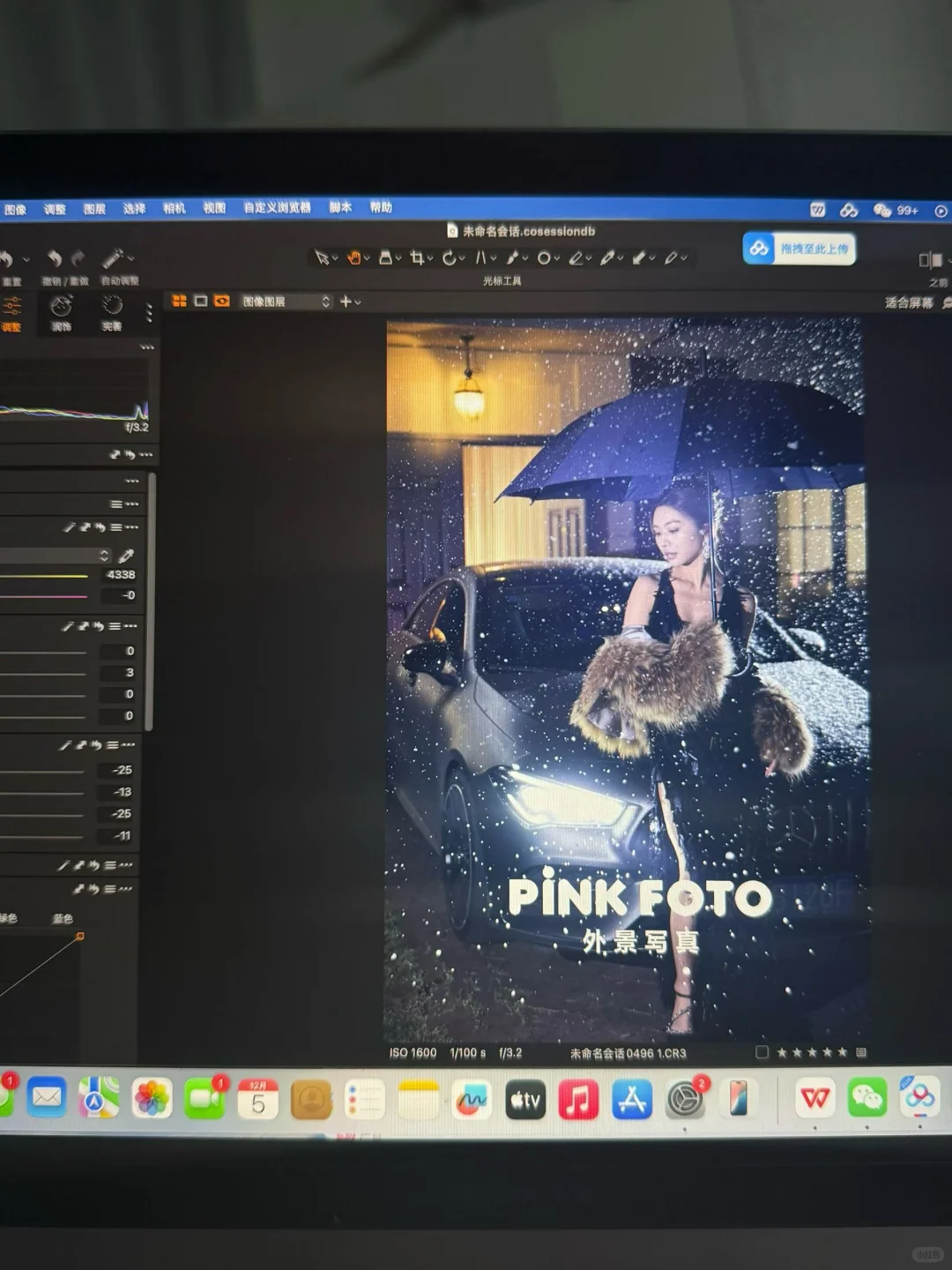Set the fifth star rating
This screenshot has height=1270, width=952.
(842, 1051)
